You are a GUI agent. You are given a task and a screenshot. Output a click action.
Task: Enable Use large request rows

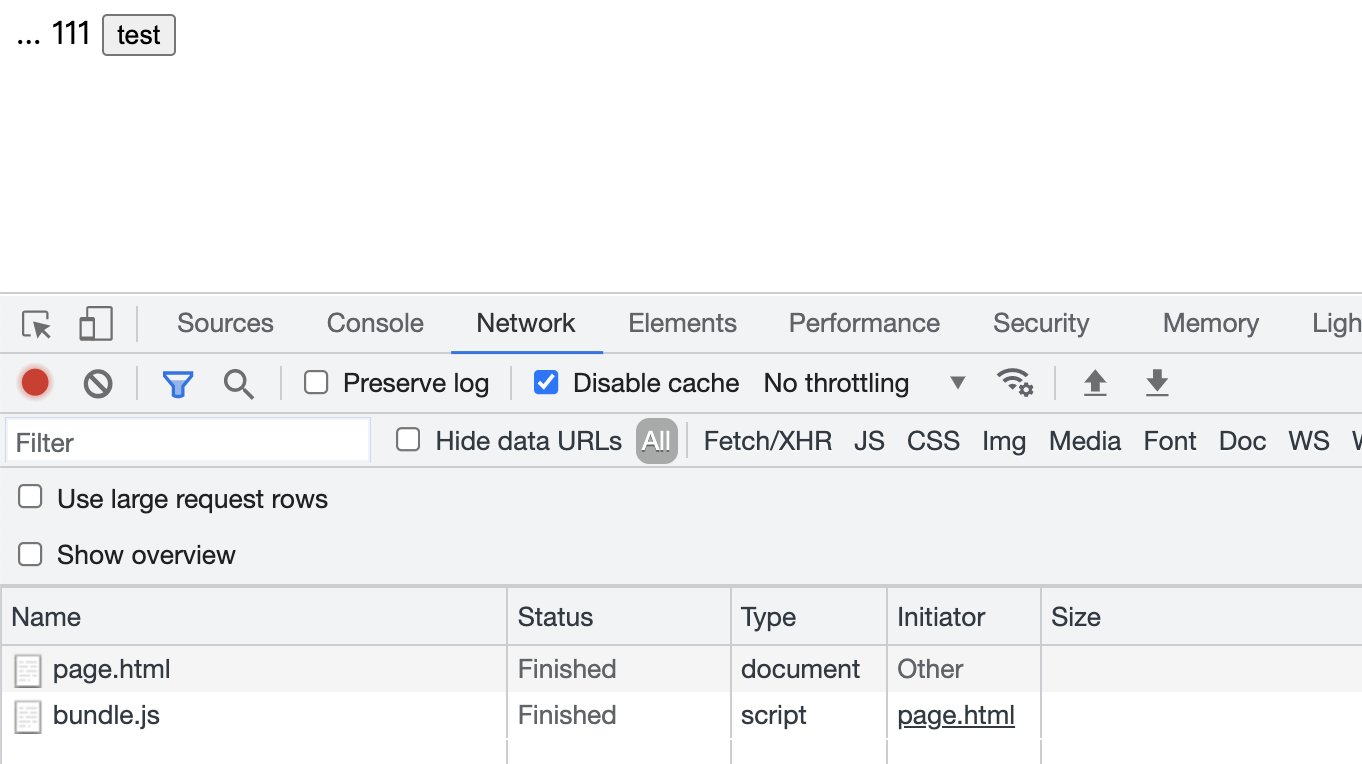point(31,497)
